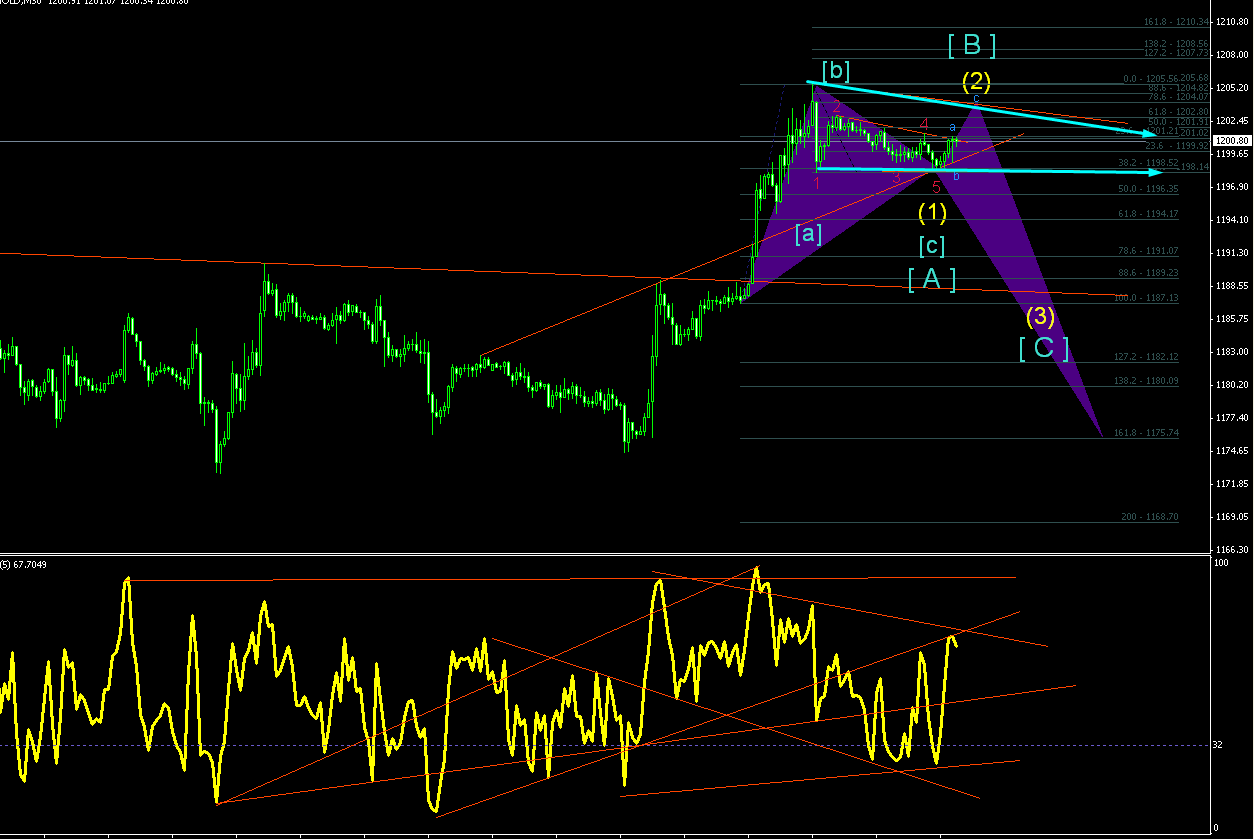
Task: Select the '[a]' label on purple triangle
Action: click(x=809, y=234)
